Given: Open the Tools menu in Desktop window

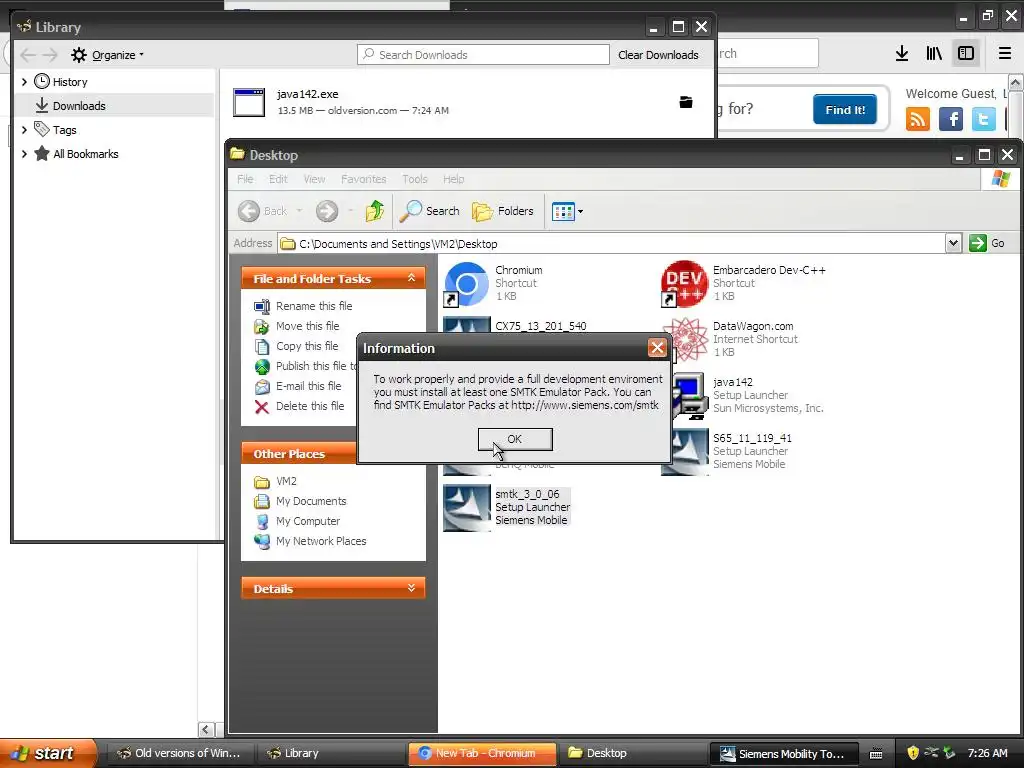Looking at the screenshot, I should 415,179.
